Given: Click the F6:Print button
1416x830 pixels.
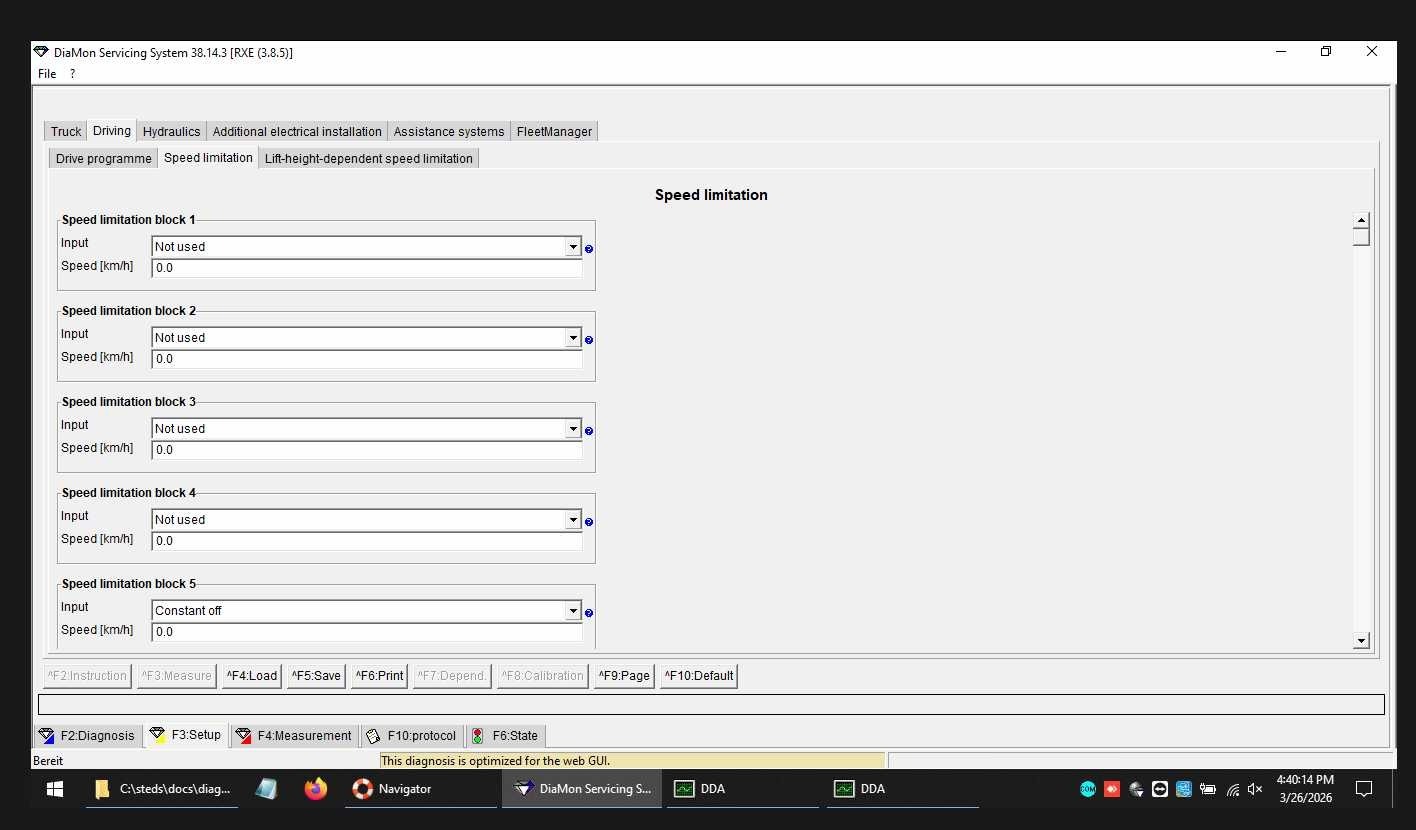Looking at the screenshot, I should 380,676.
